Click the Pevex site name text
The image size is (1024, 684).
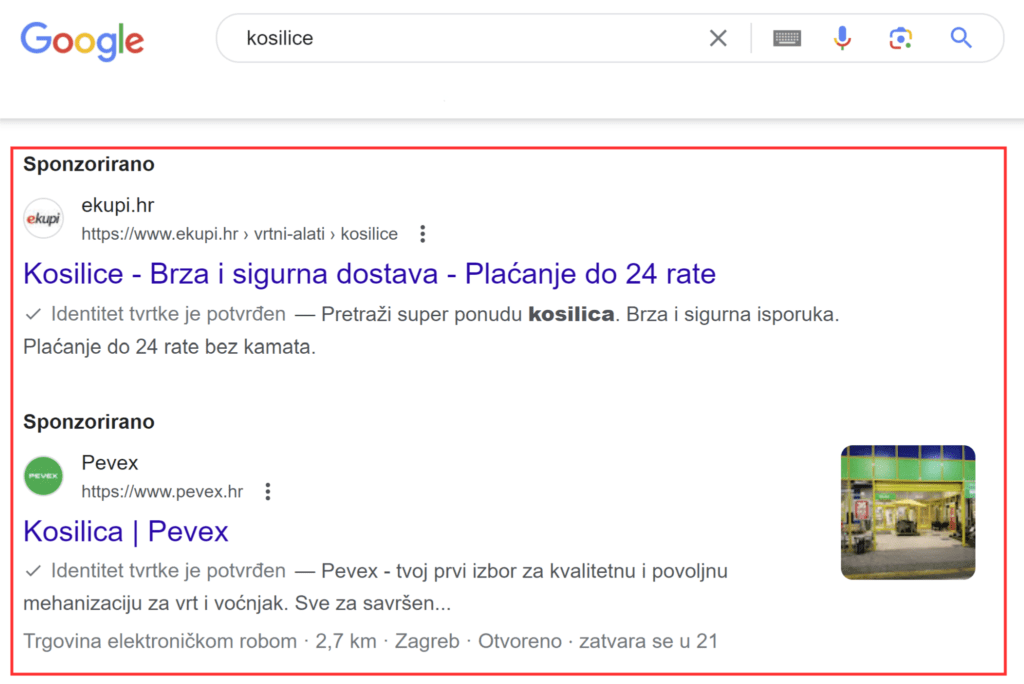click(x=109, y=463)
